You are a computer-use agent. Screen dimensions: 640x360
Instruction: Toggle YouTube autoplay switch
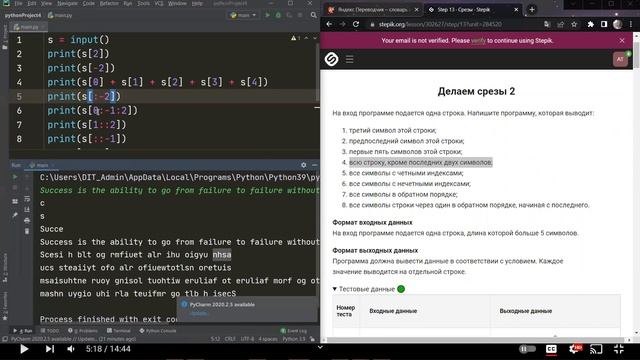[x=527, y=349]
